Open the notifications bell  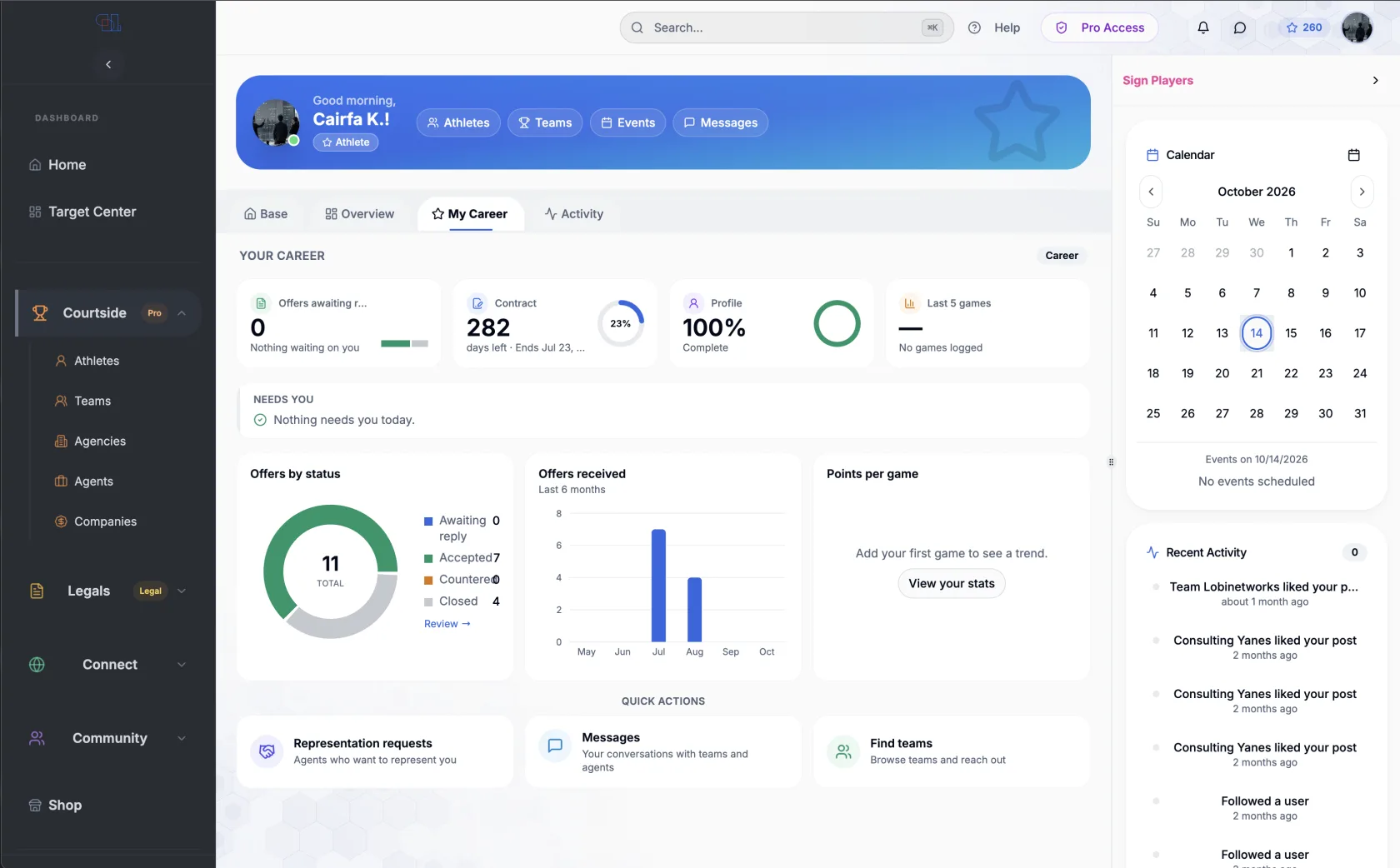point(1203,27)
